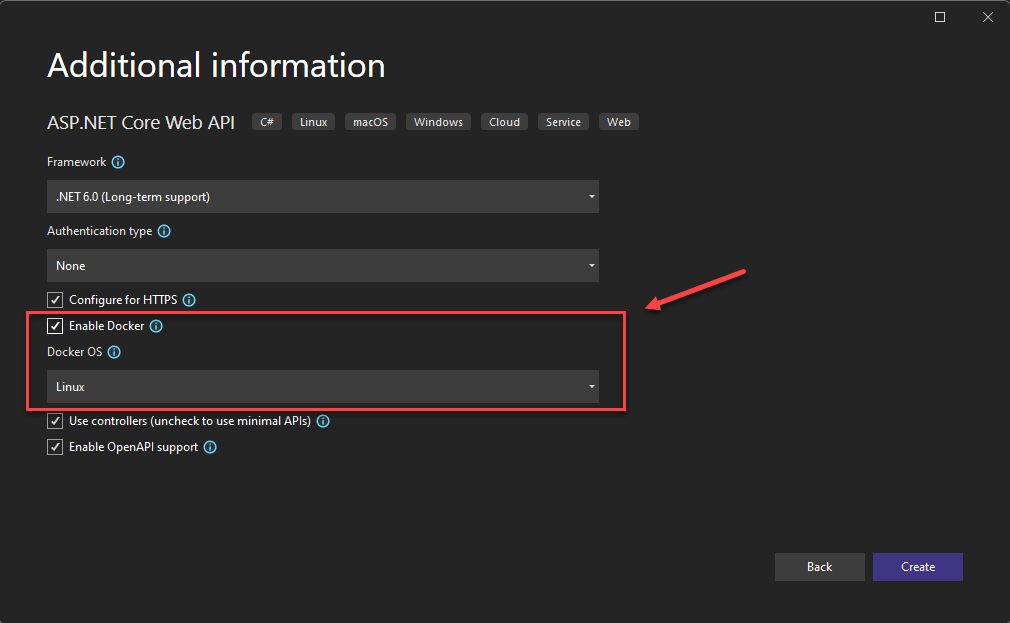Click the maximize icon in the title bar
The width and height of the screenshot is (1010, 623).
tap(938, 16)
